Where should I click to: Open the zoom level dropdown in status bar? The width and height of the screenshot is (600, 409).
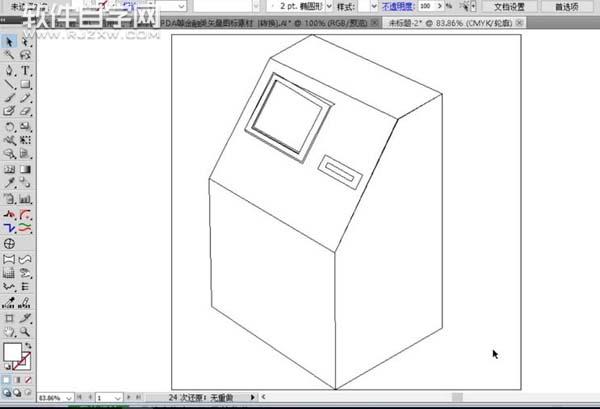[69, 398]
